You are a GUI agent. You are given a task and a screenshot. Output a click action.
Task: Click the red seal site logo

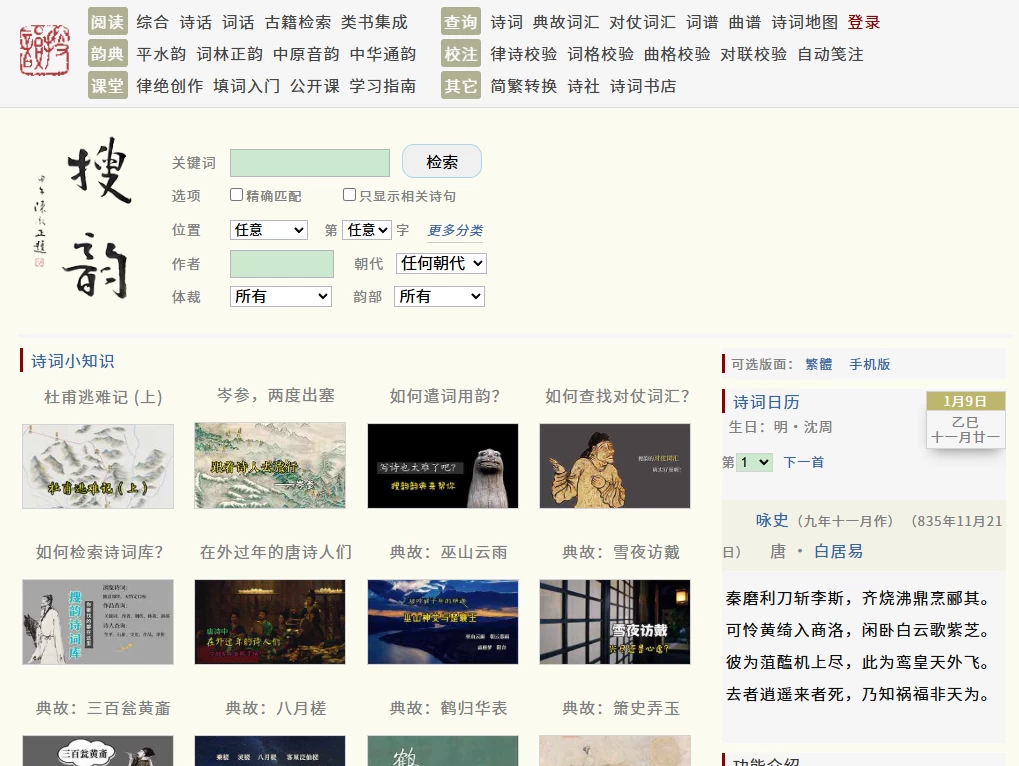45,50
